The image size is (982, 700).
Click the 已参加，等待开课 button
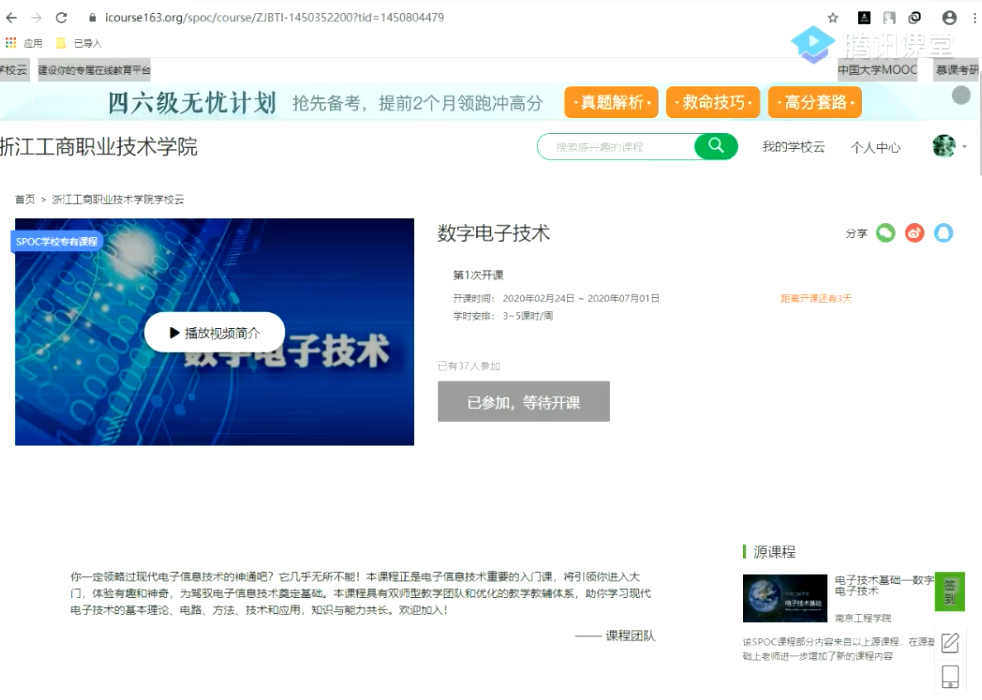pos(523,402)
